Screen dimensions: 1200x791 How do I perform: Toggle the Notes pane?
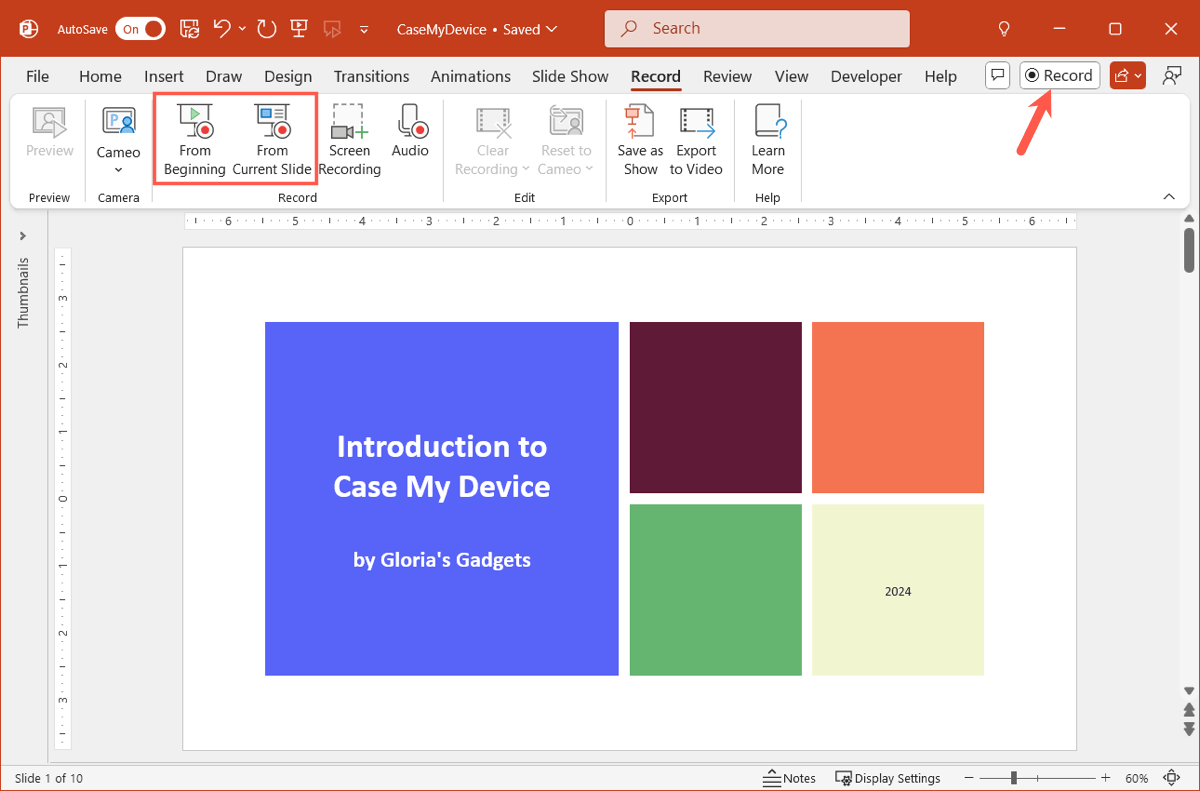click(789, 778)
